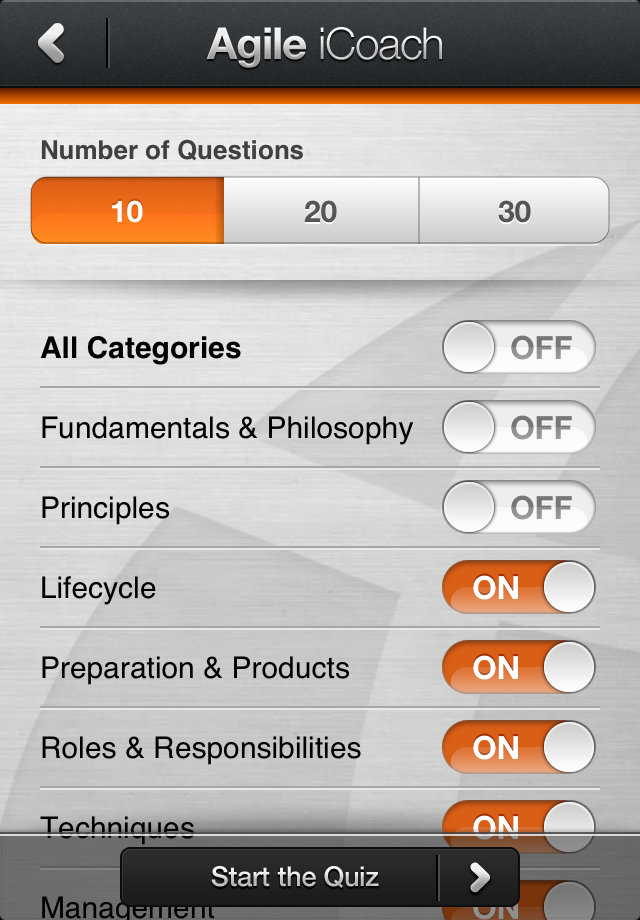640x920 pixels.
Task: Turn off Preparation & Products switch
Action: [518, 668]
